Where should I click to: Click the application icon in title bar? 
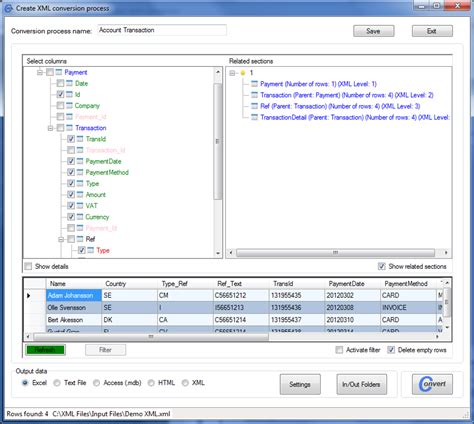coord(8,8)
